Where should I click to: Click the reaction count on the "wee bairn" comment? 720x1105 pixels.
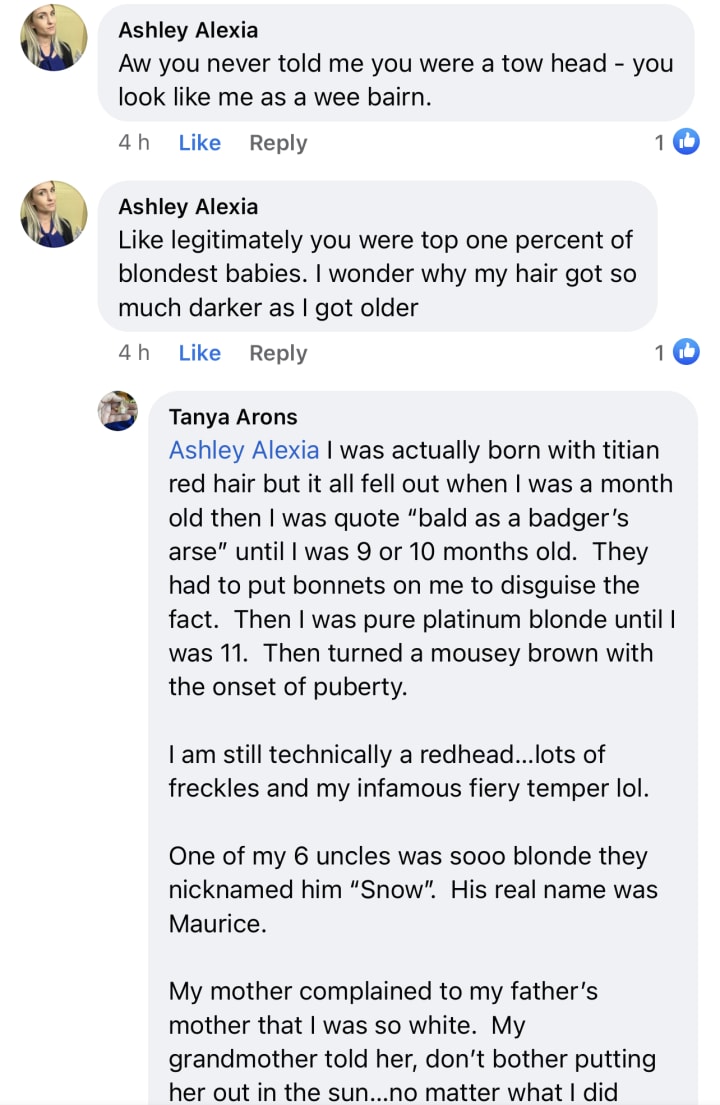point(660,143)
